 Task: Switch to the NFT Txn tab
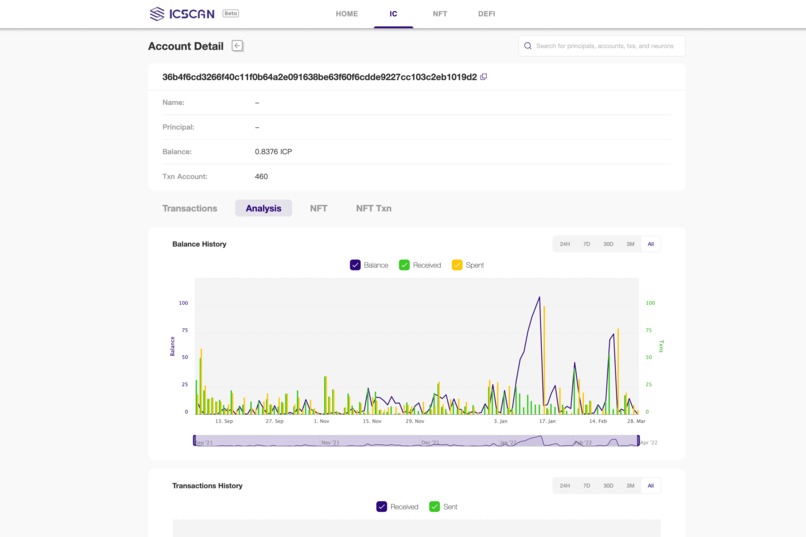tap(374, 208)
